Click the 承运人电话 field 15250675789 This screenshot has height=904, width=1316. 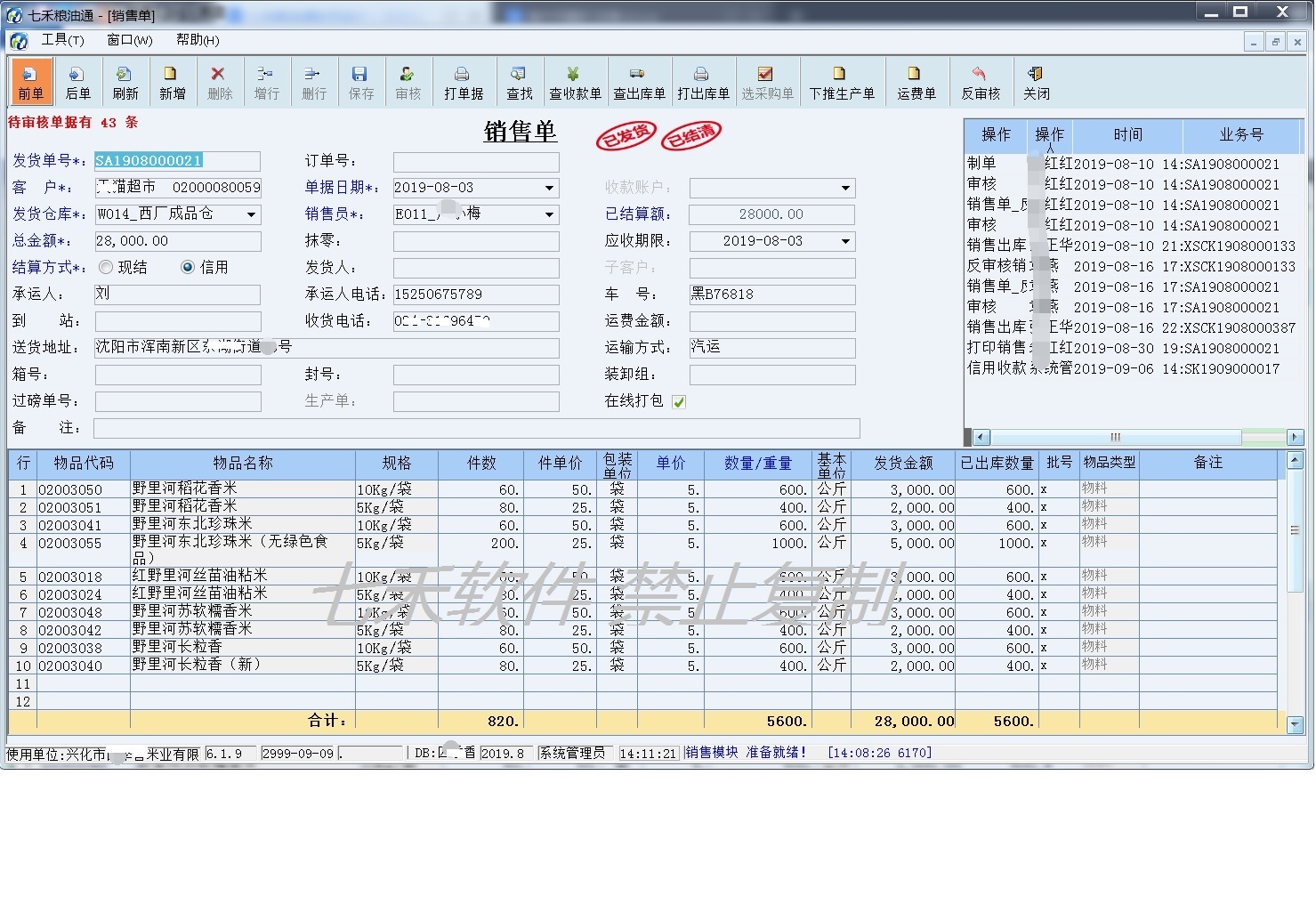(x=476, y=295)
